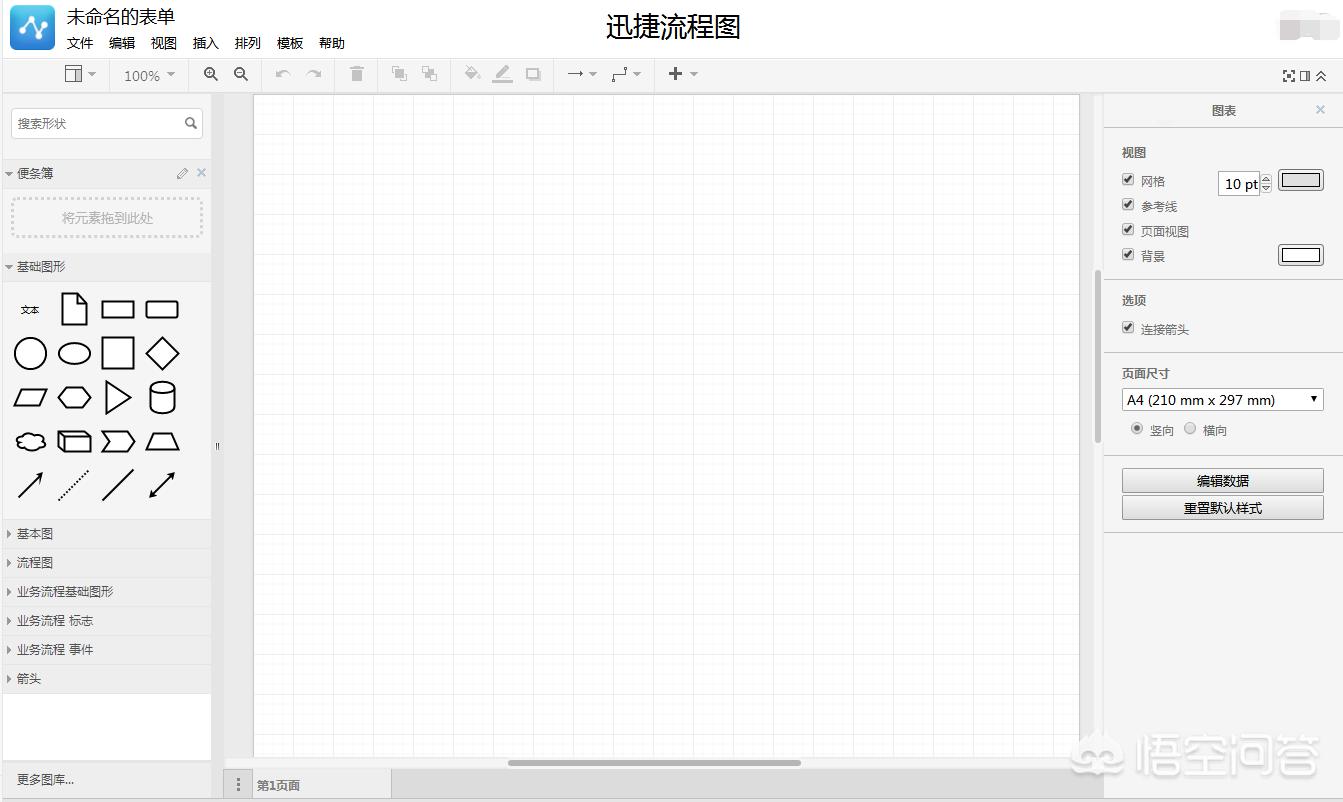
Task: Select the circle shape
Action: click(x=30, y=353)
